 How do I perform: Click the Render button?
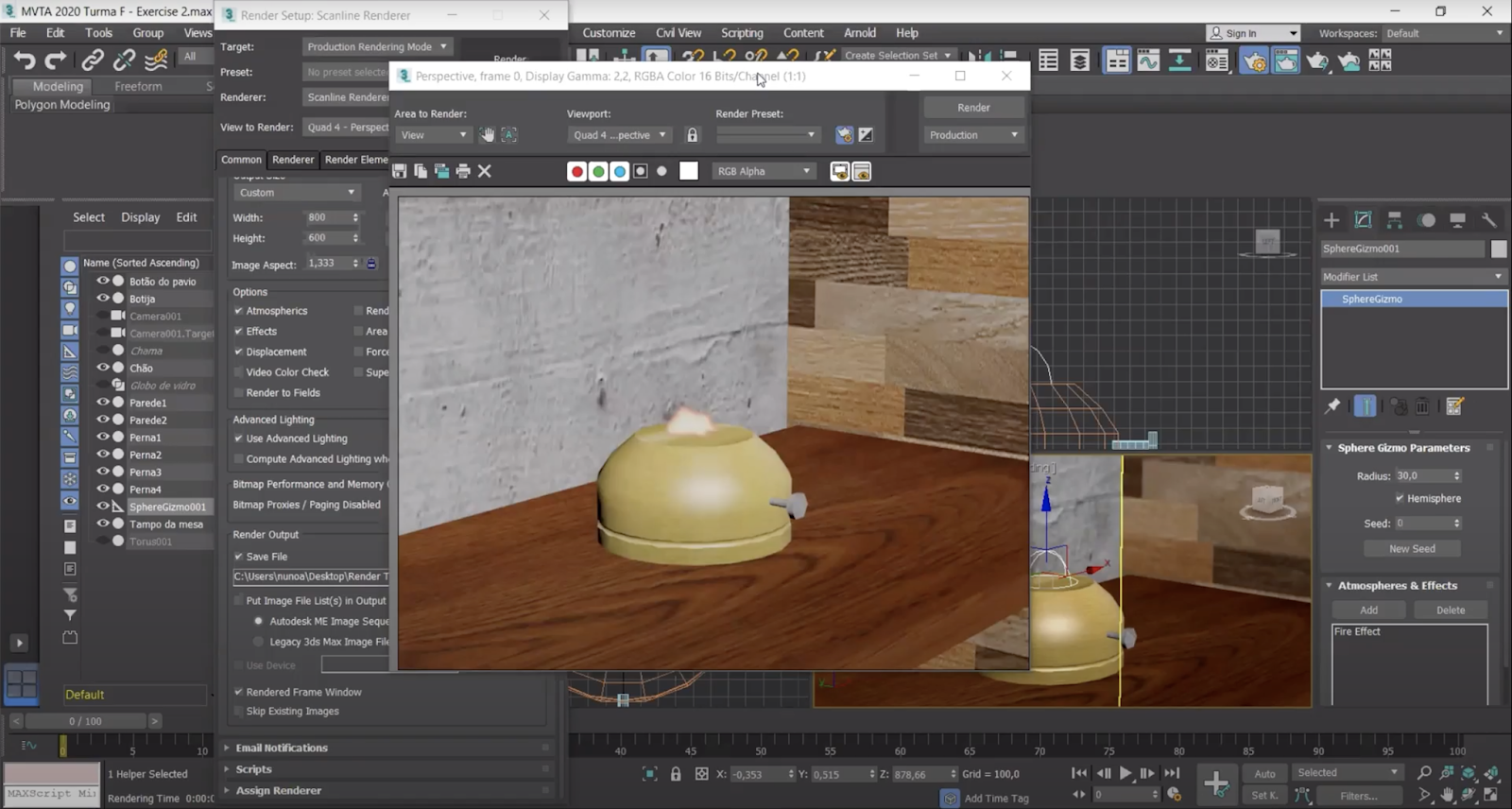tap(973, 108)
